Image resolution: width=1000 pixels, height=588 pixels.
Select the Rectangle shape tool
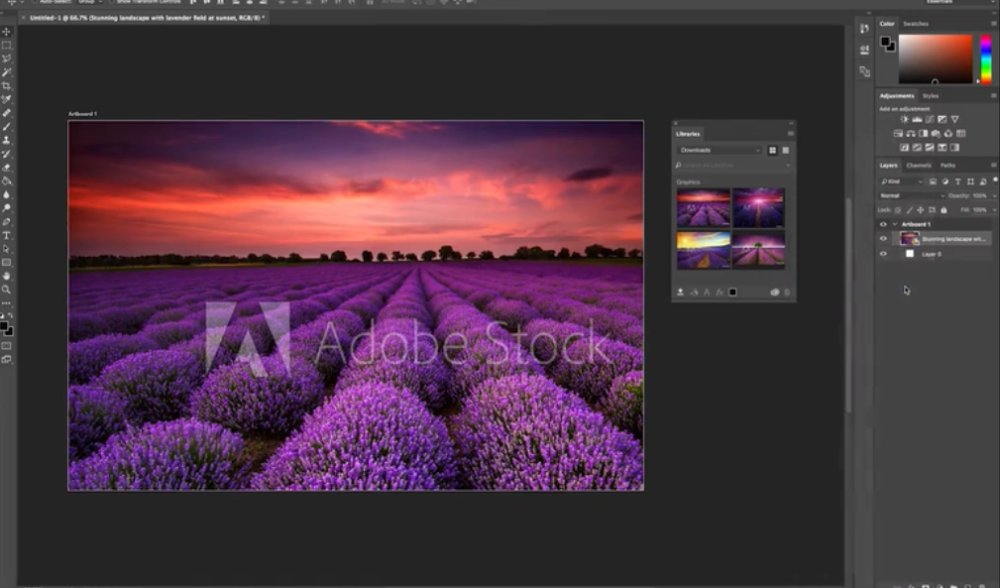point(6,262)
